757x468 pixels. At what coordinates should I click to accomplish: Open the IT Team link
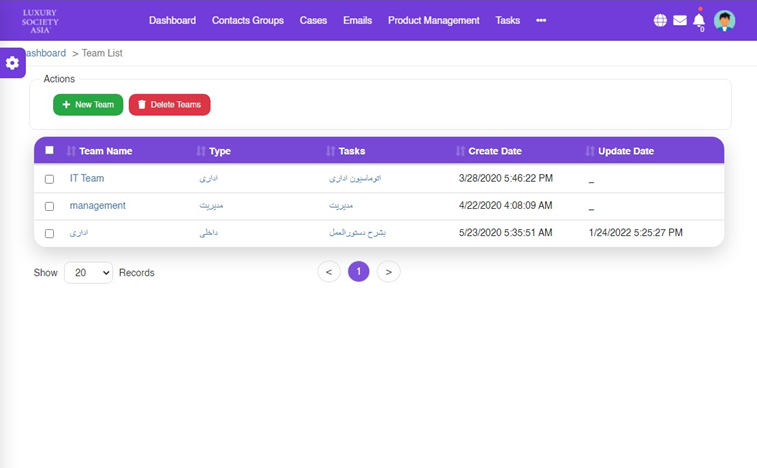[x=87, y=178]
